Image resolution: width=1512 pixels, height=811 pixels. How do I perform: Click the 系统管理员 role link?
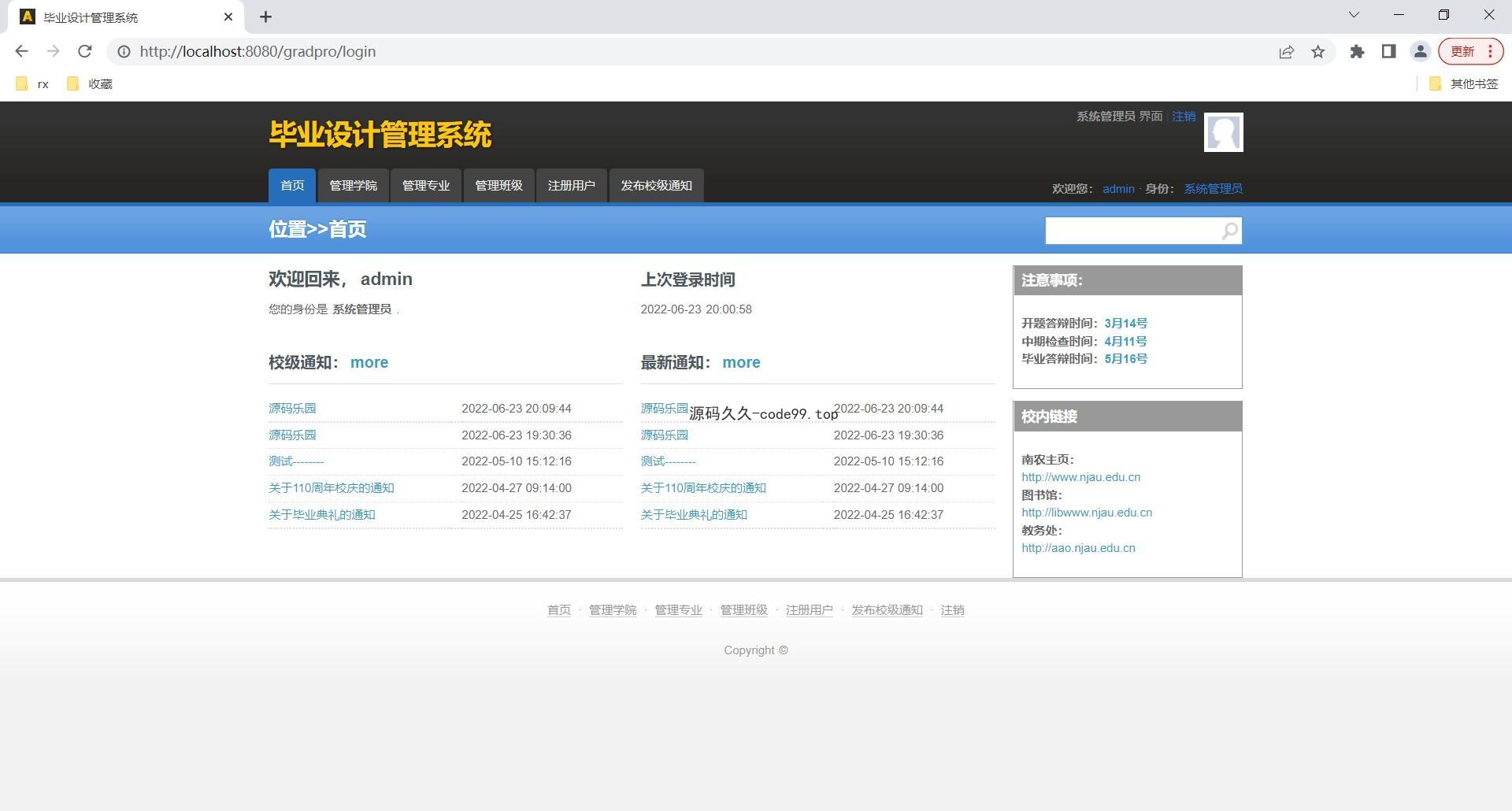click(x=1213, y=189)
